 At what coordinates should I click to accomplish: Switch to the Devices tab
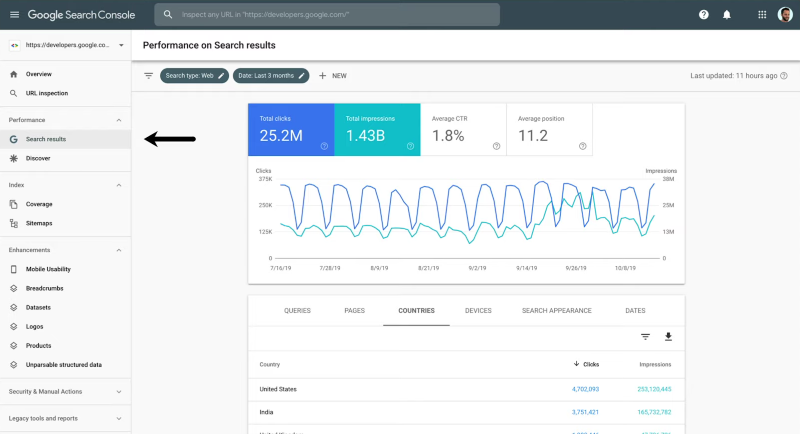point(478,311)
